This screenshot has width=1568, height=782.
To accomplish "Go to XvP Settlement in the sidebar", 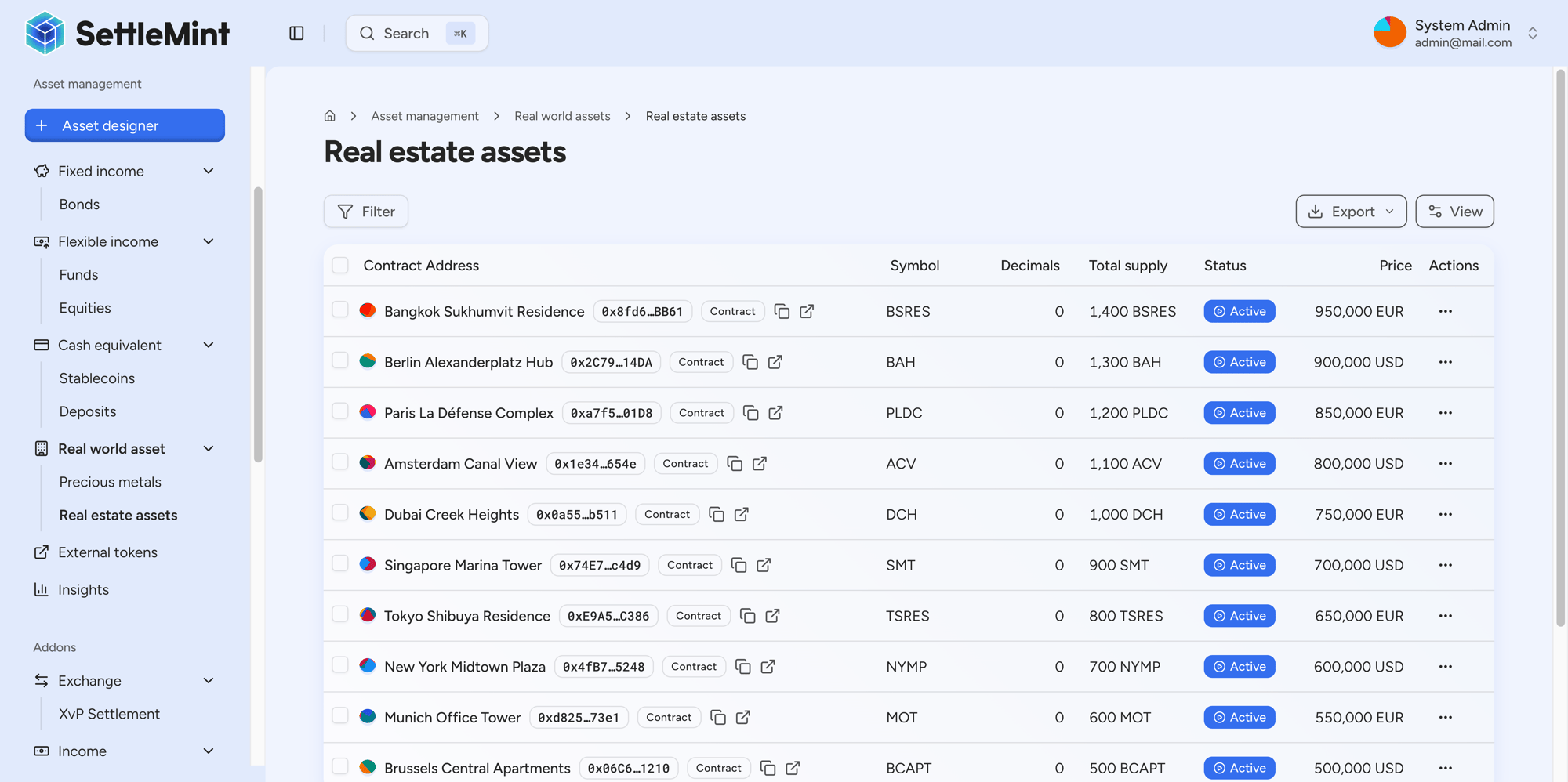I will tap(109, 714).
